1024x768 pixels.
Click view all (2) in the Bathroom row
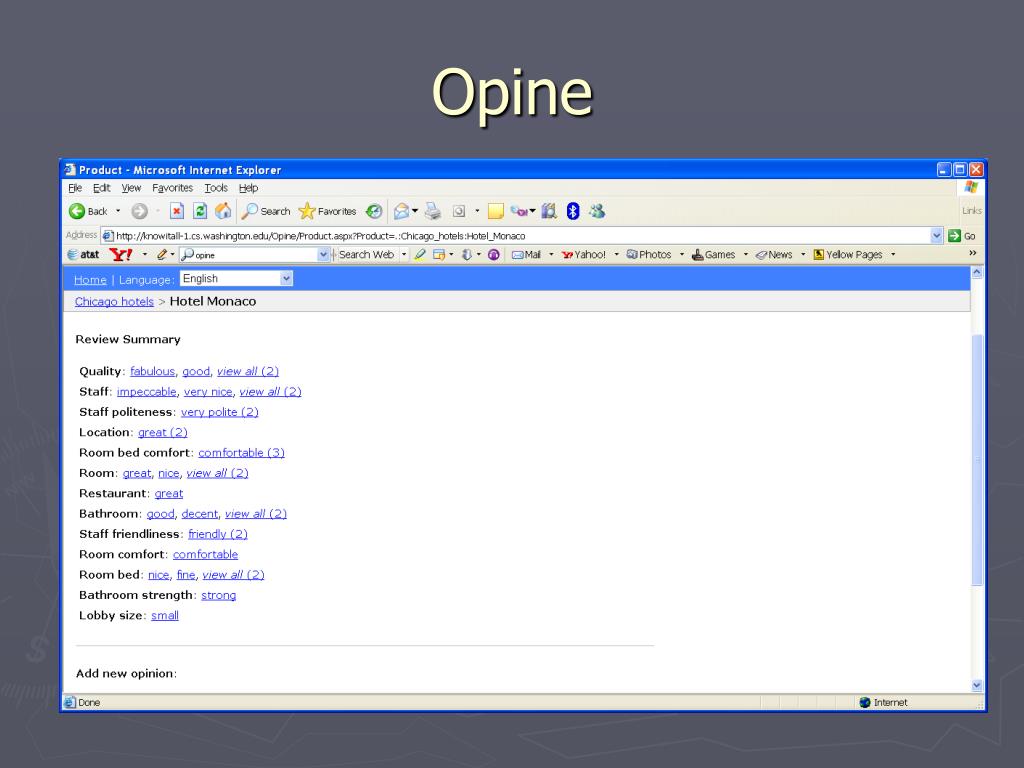pyautogui.click(x=256, y=514)
